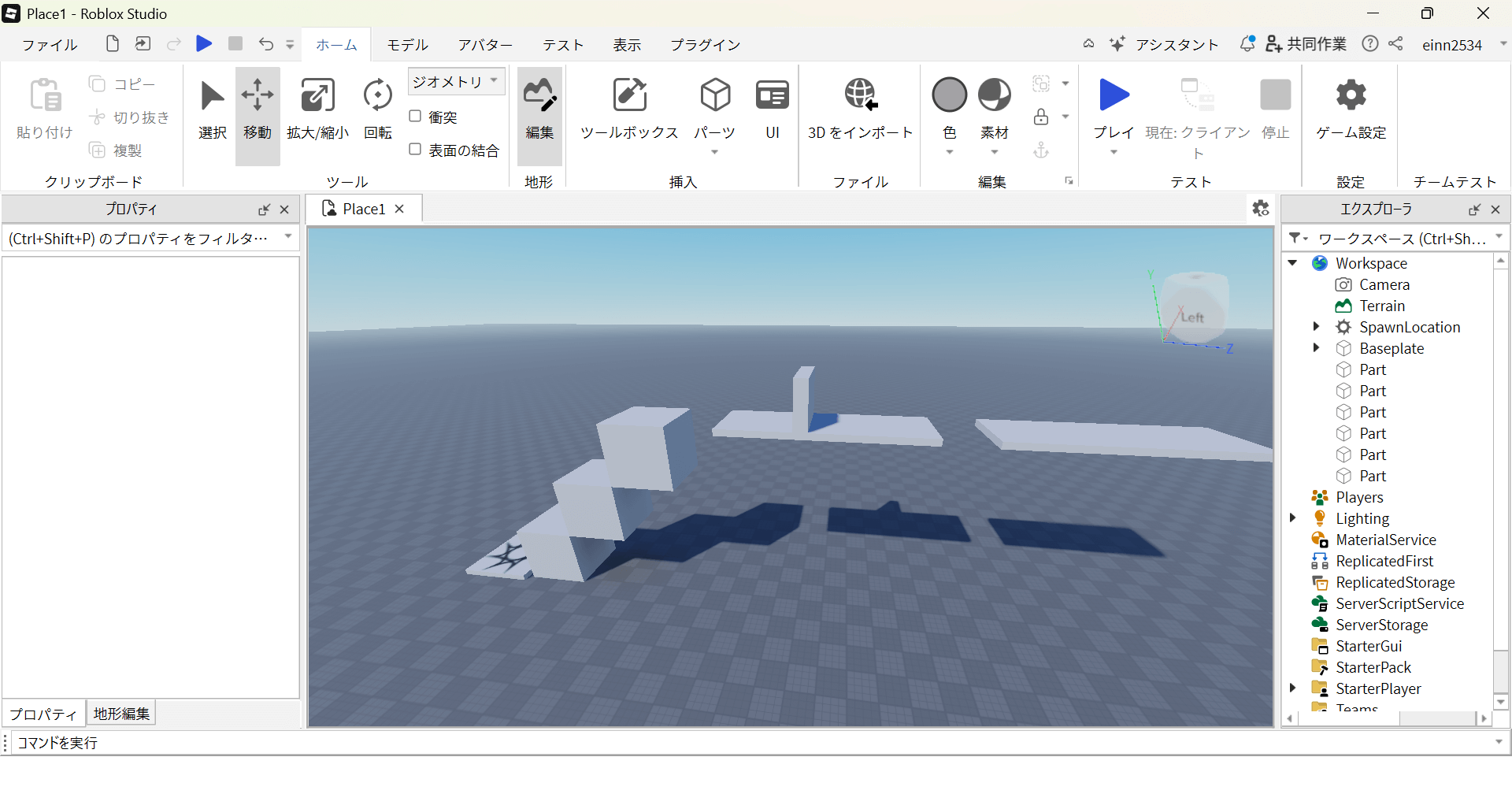
Task: Open the help question mark icon
Action: click(x=1370, y=44)
